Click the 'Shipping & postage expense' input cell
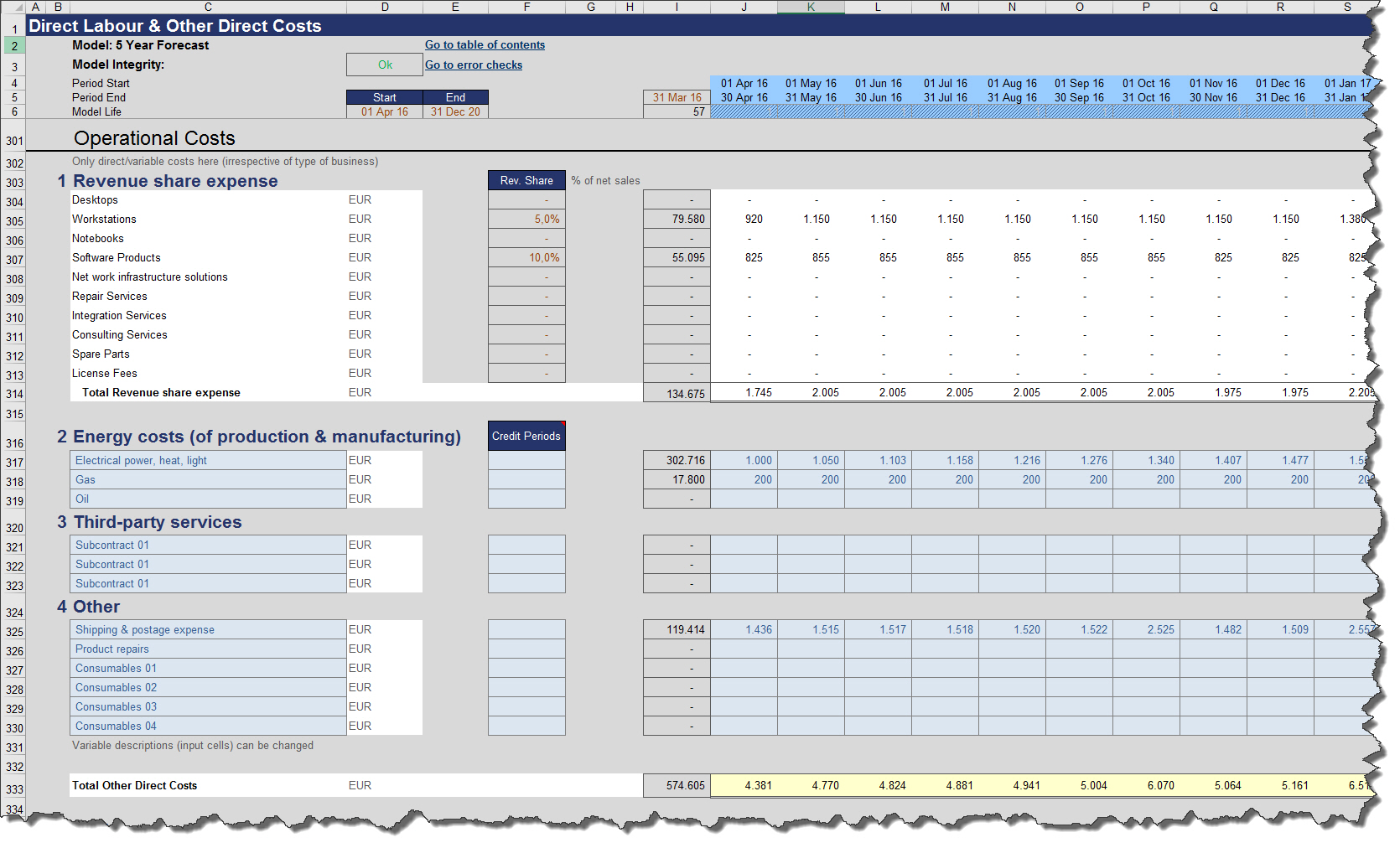The height and width of the screenshot is (848, 1400). pyautogui.click(x=208, y=630)
